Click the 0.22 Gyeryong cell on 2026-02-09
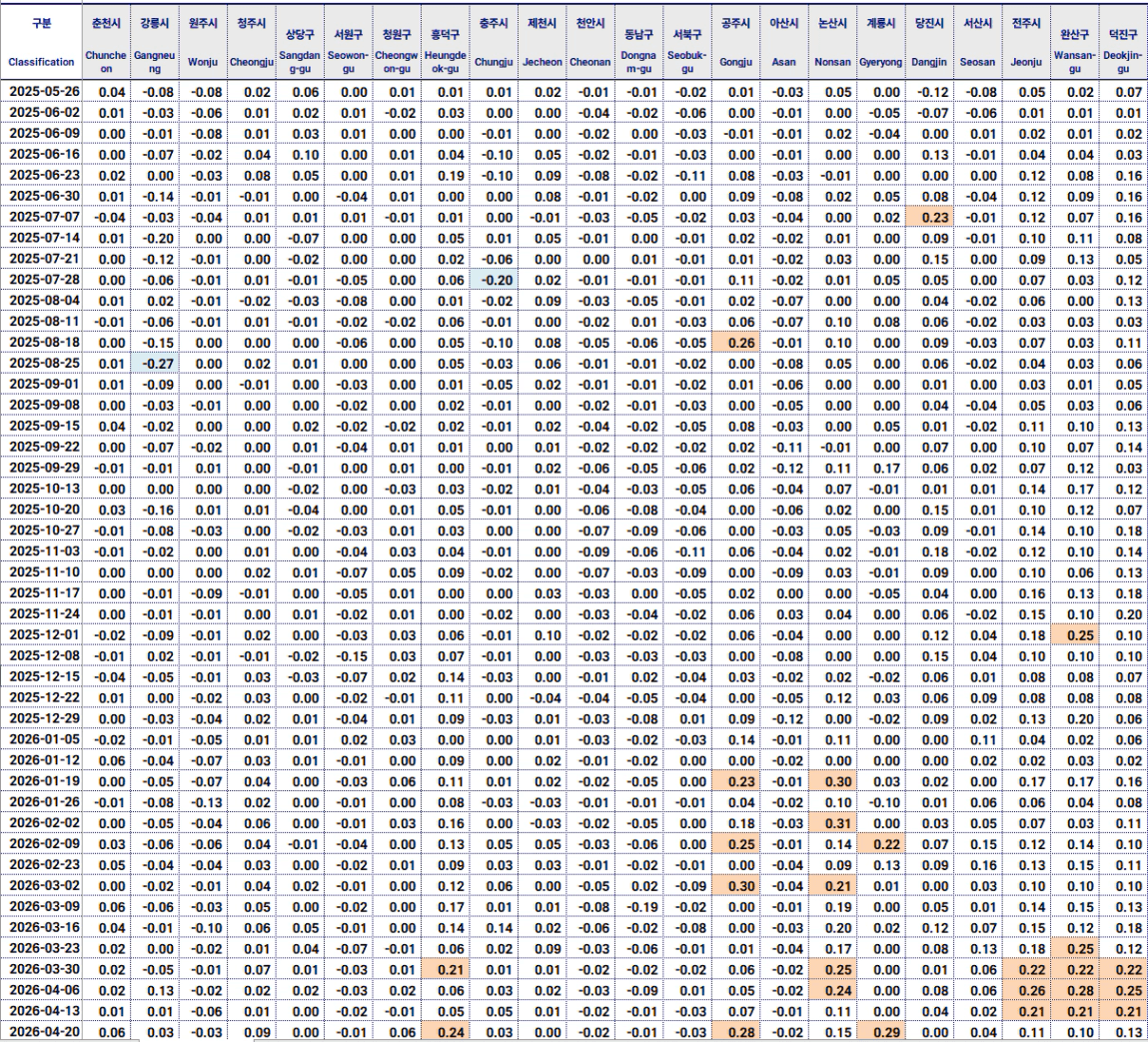The height and width of the screenshot is (1042, 1148). tap(879, 844)
